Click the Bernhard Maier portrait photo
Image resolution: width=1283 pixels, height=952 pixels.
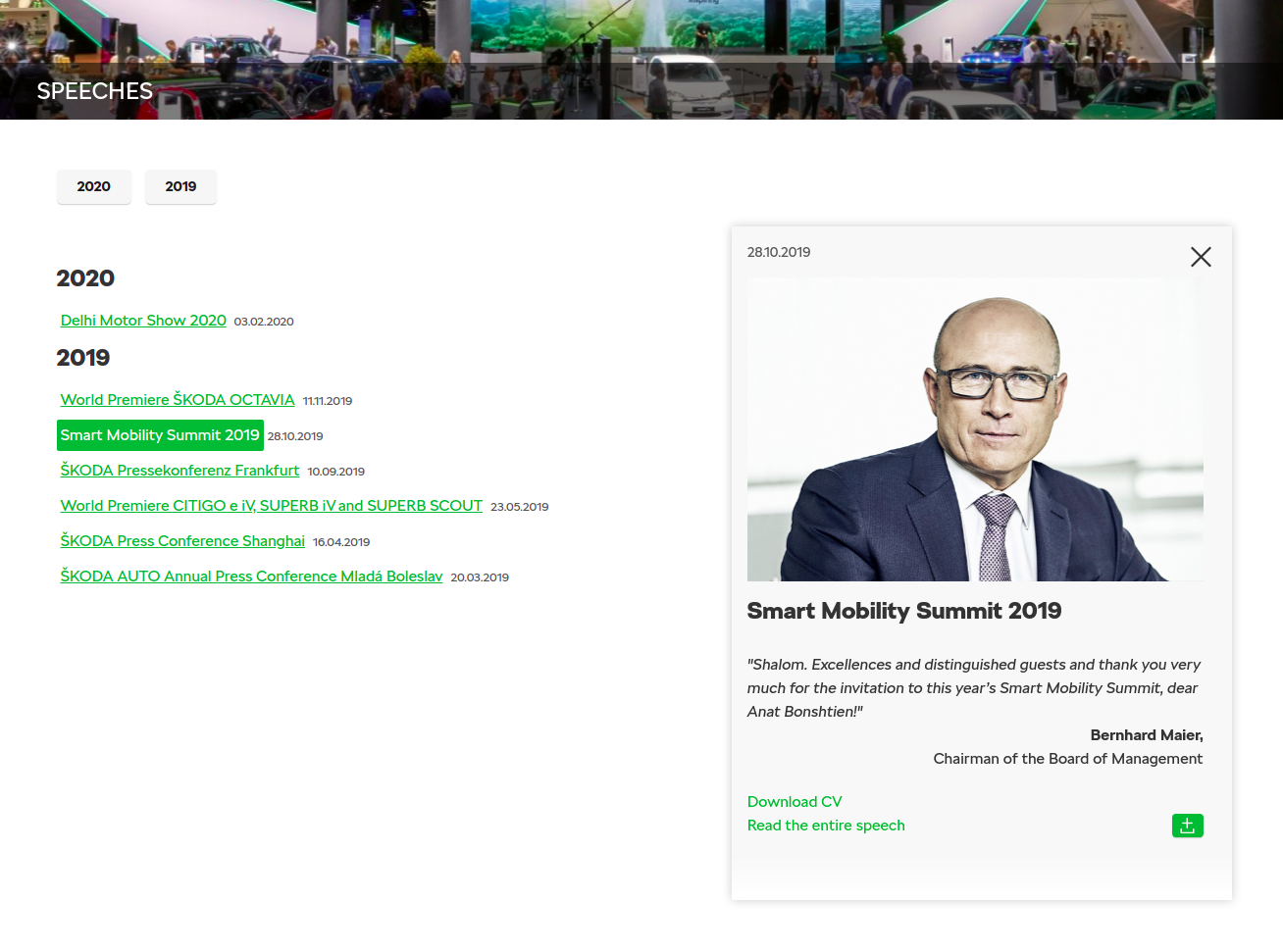pyautogui.click(x=975, y=429)
